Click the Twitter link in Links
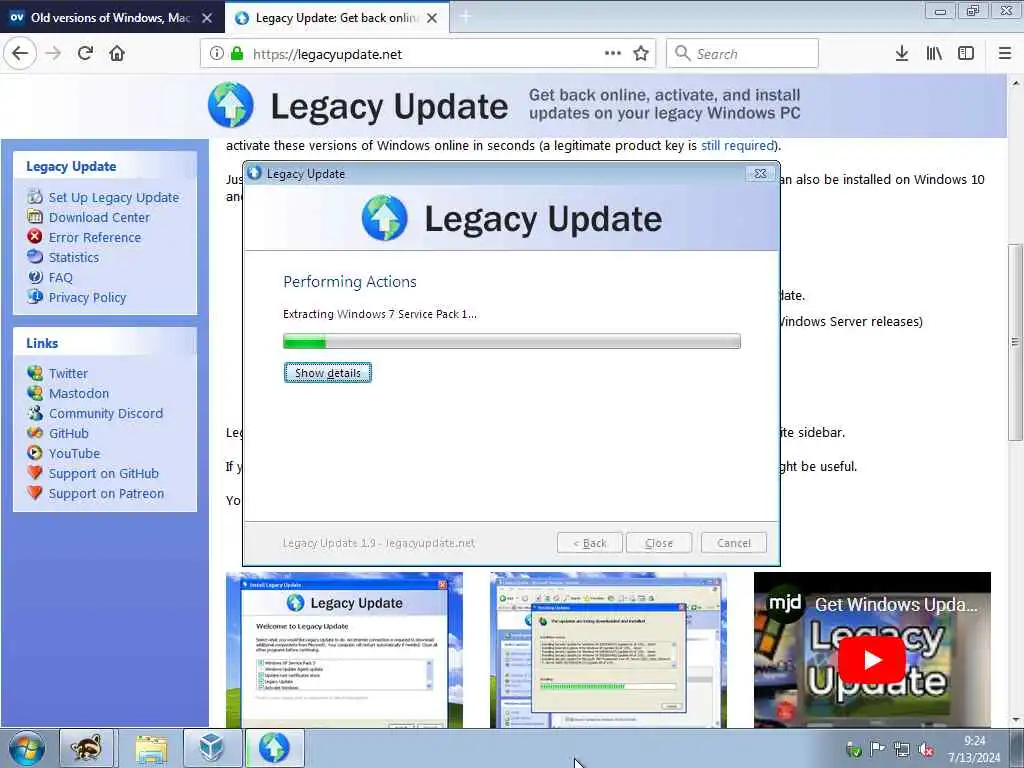Screen dimensions: 1024x768 [x=68, y=374]
